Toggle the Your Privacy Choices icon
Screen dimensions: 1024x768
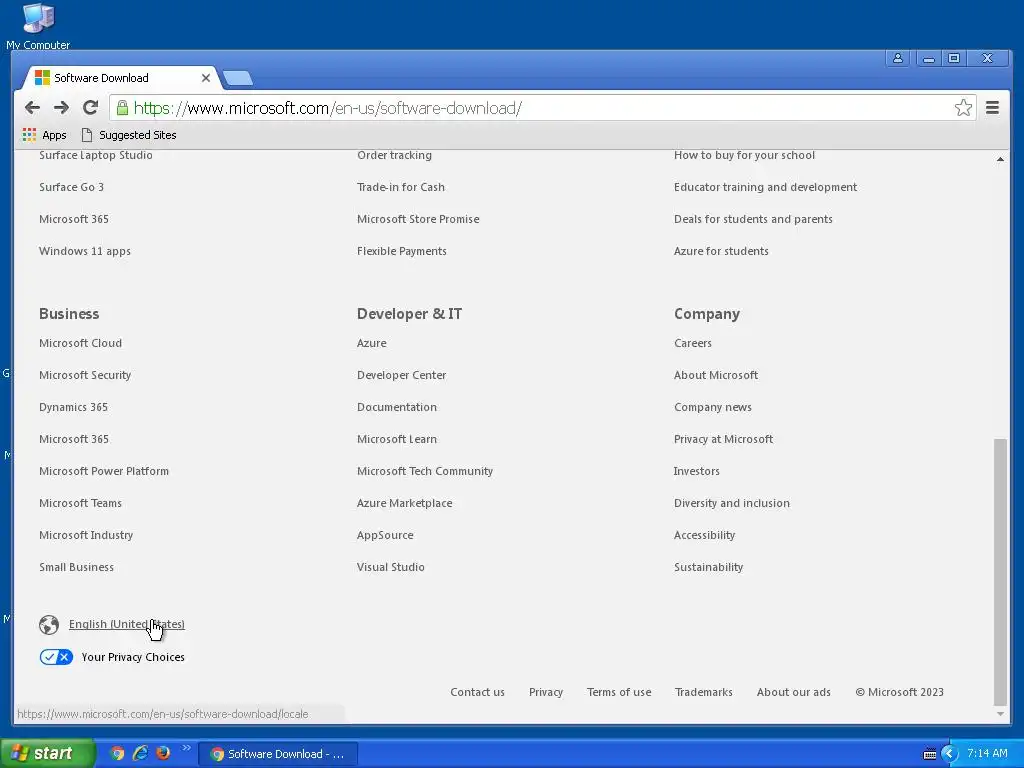56,657
